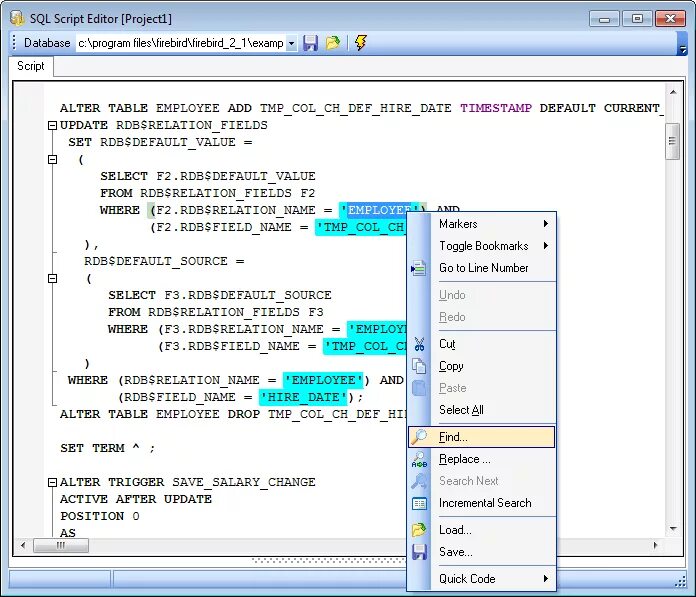Choose Save... from context menu
696x597 pixels.
[x=482, y=552]
